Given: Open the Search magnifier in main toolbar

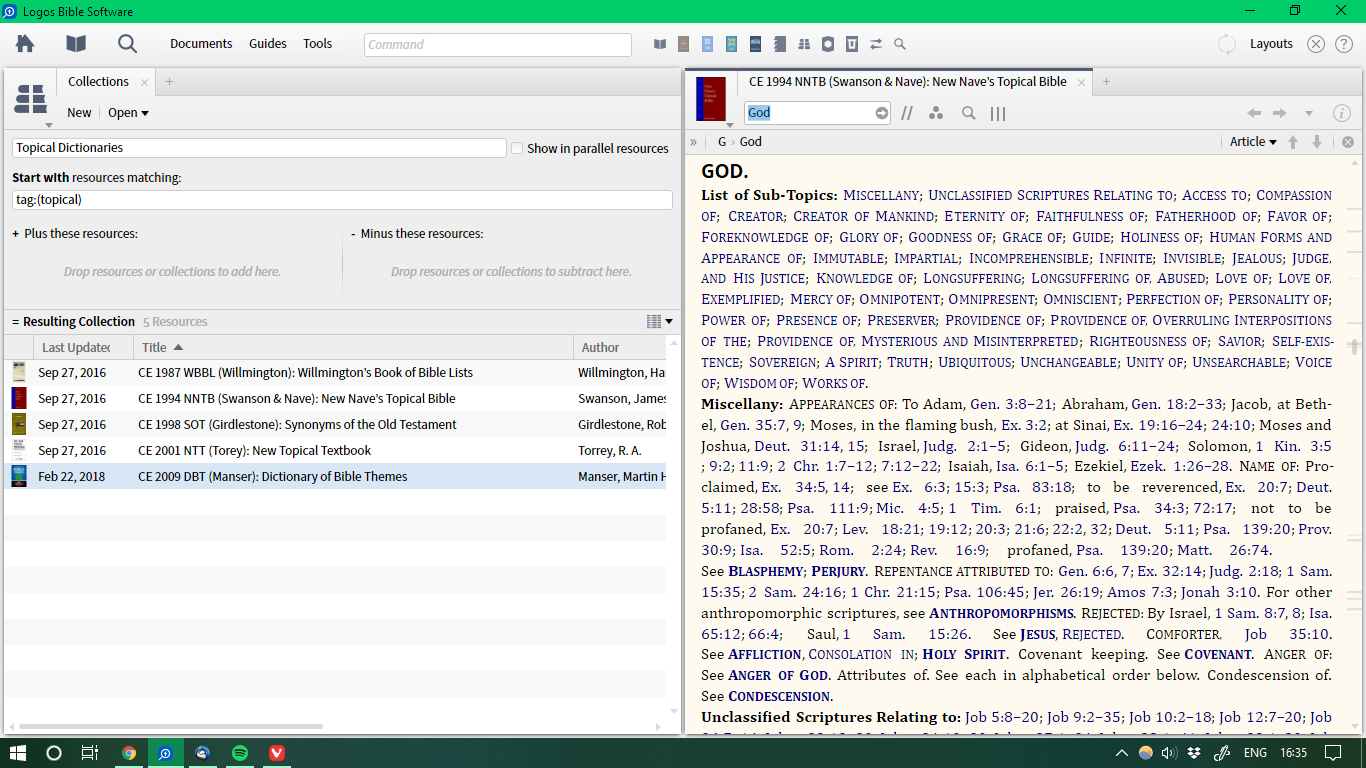Looking at the screenshot, I should [x=127, y=44].
